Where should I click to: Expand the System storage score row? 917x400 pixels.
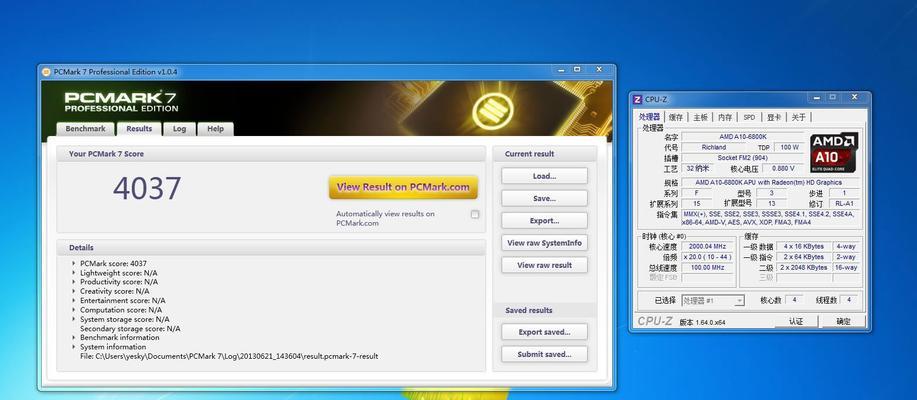[x=74, y=319]
